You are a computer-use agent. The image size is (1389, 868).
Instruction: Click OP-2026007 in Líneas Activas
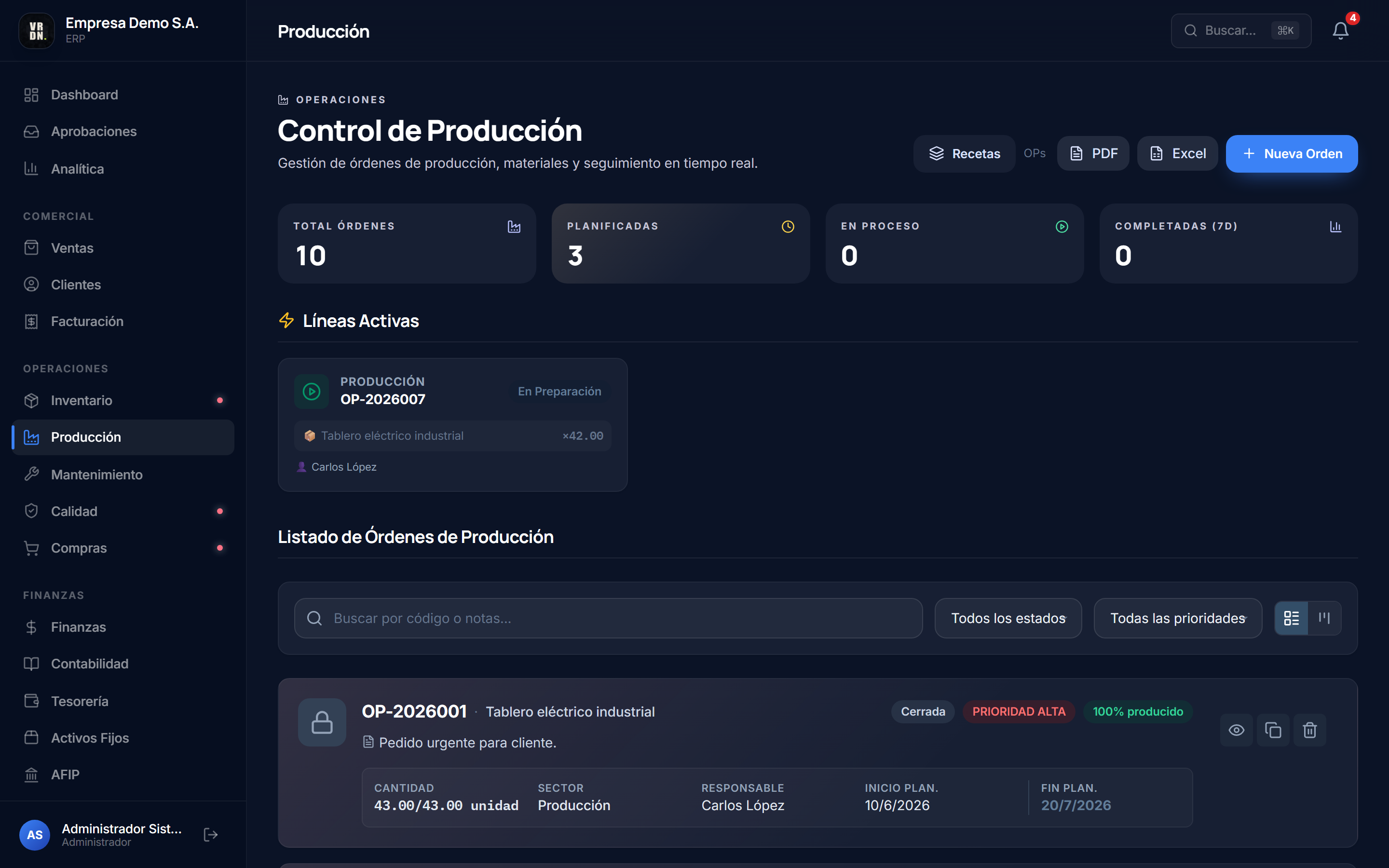click(x=383, y=400)
